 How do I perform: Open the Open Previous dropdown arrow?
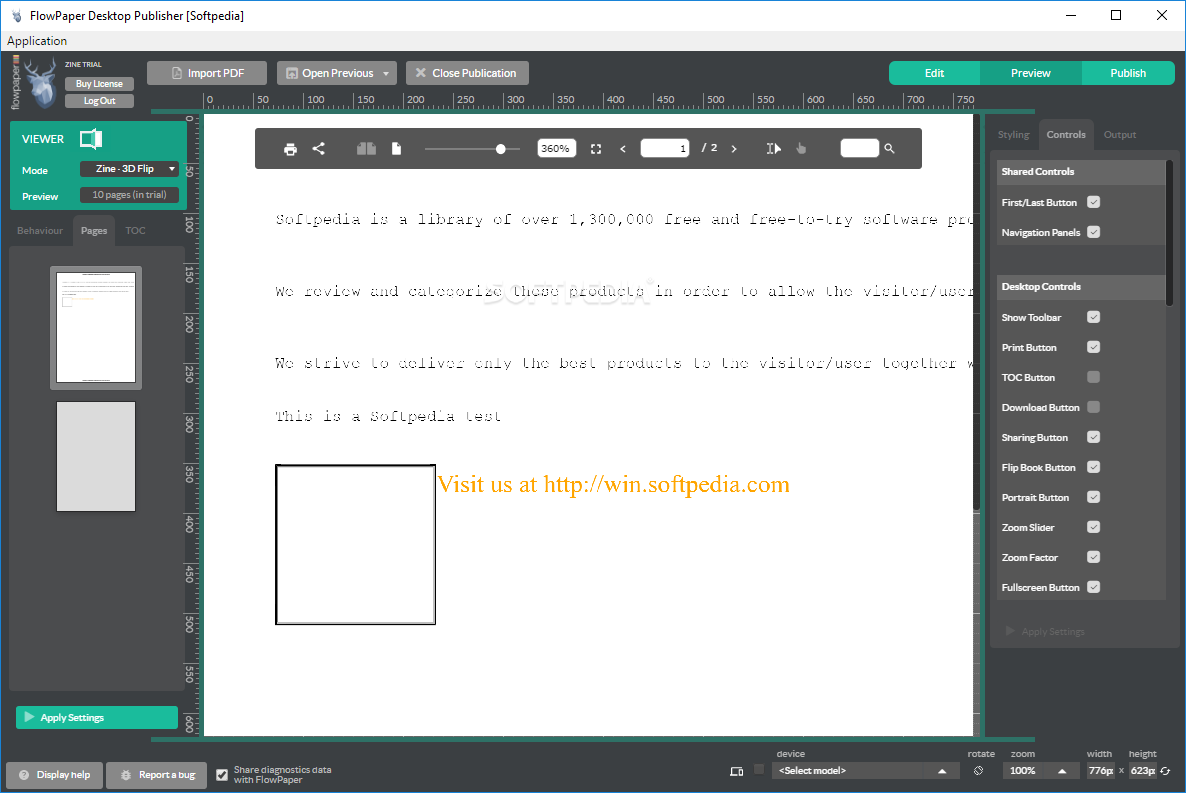386,73
